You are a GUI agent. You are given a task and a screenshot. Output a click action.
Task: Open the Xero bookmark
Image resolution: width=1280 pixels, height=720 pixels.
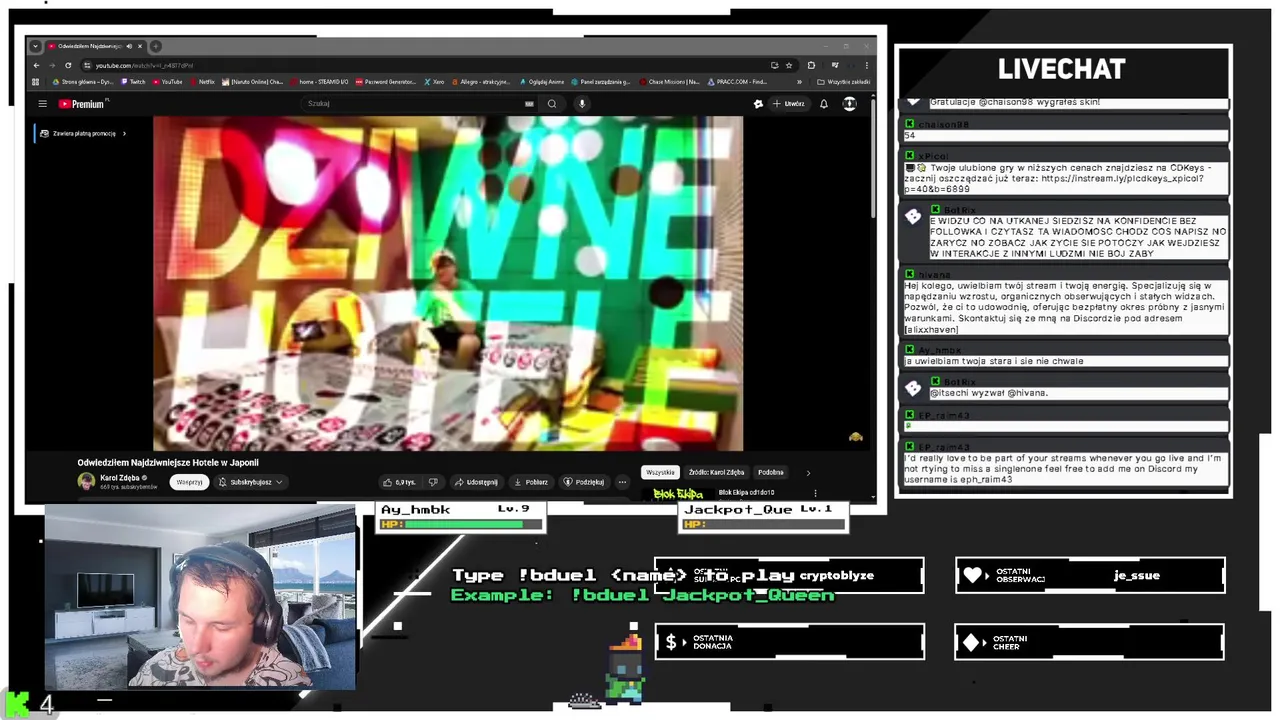434,82
